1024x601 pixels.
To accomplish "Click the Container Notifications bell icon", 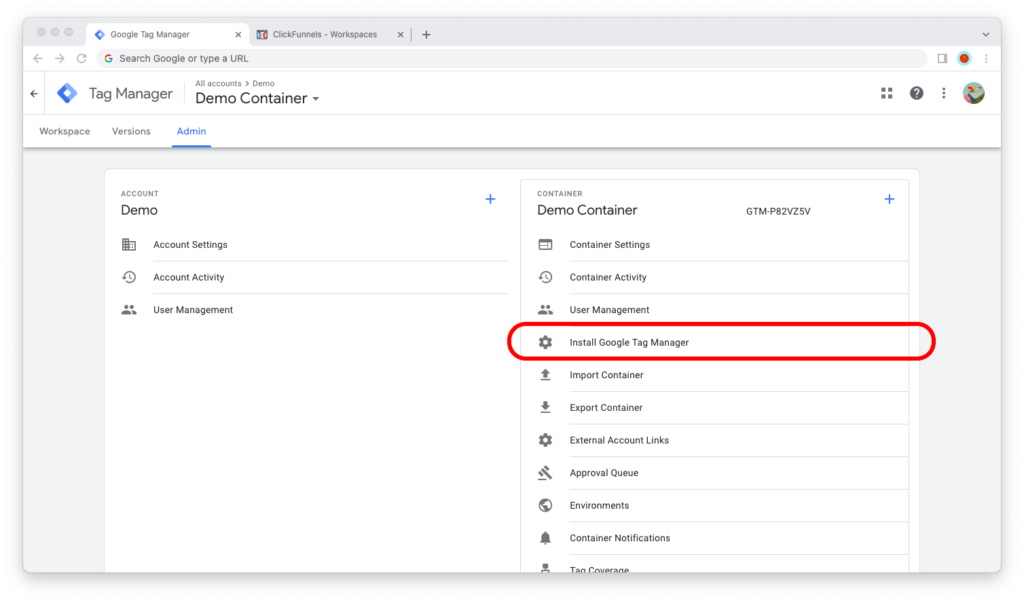I will coord(545,538).
